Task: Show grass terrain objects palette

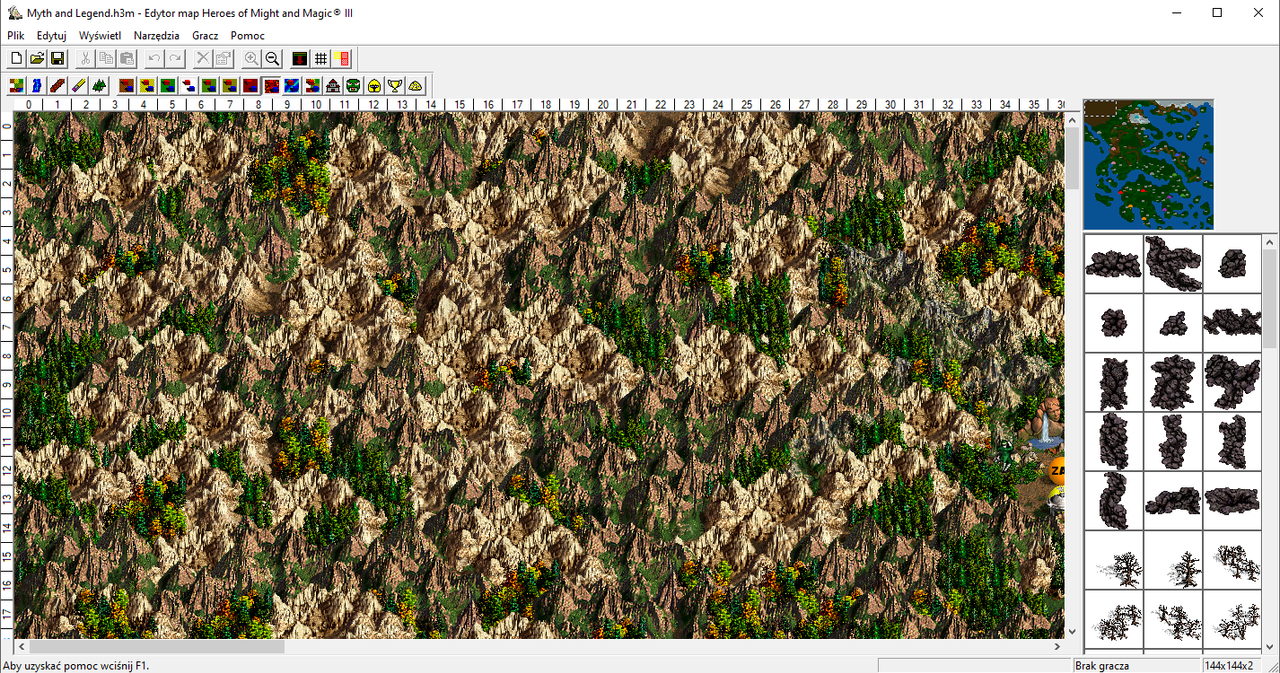Action: point(168,86)
